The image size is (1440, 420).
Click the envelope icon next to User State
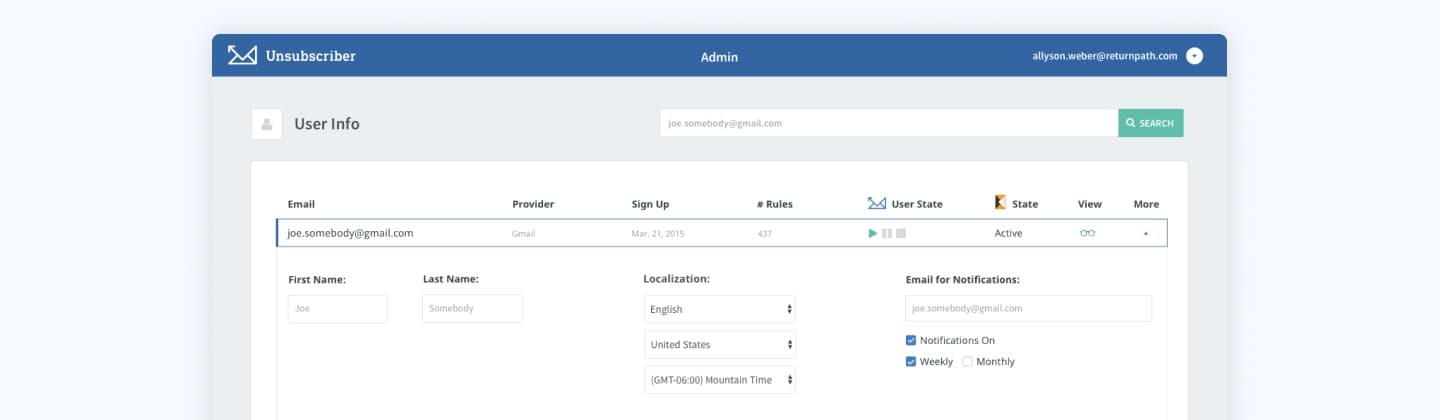[877, 203]
